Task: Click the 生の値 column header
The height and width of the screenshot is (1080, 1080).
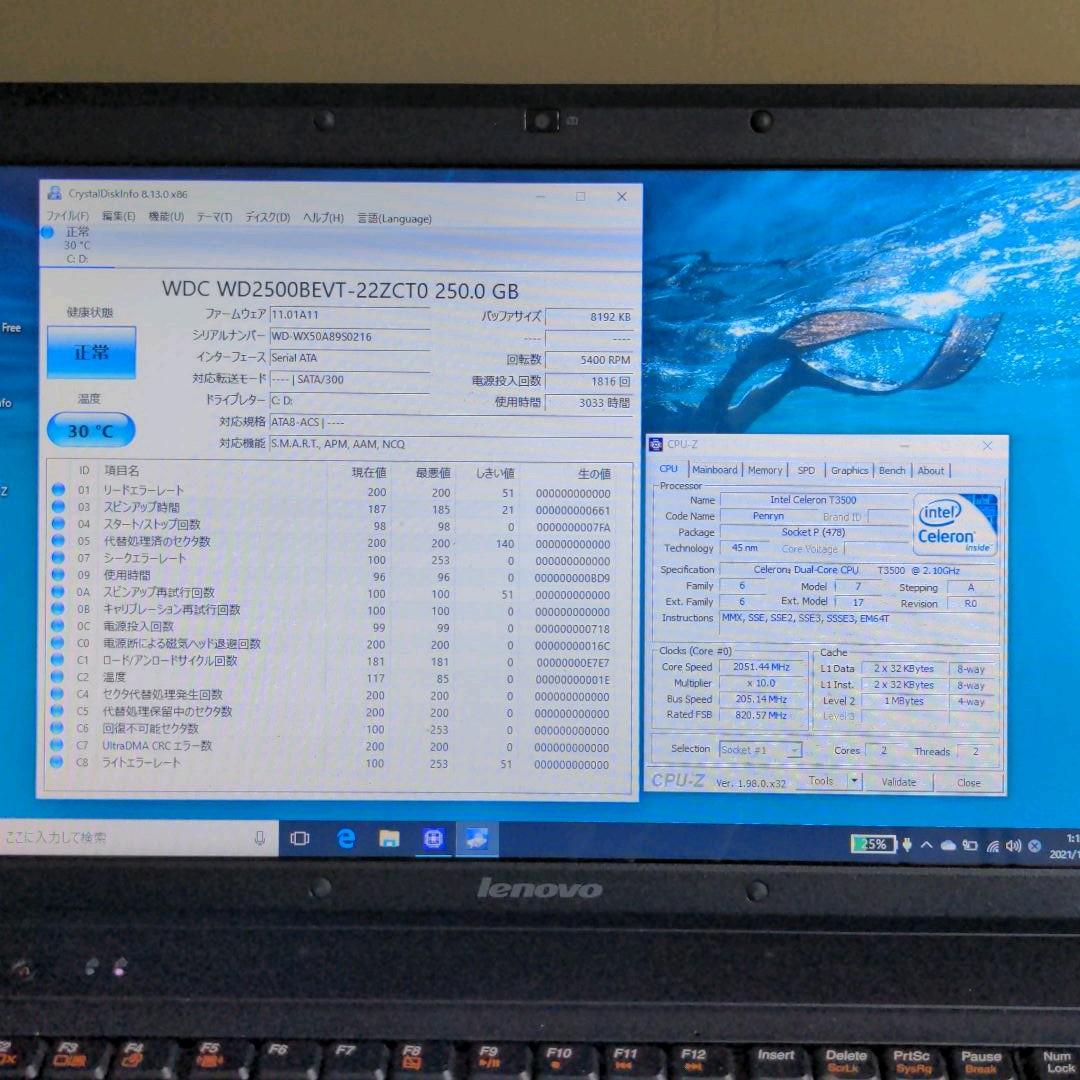Action: pyautogui.click(x=594, y=474)
